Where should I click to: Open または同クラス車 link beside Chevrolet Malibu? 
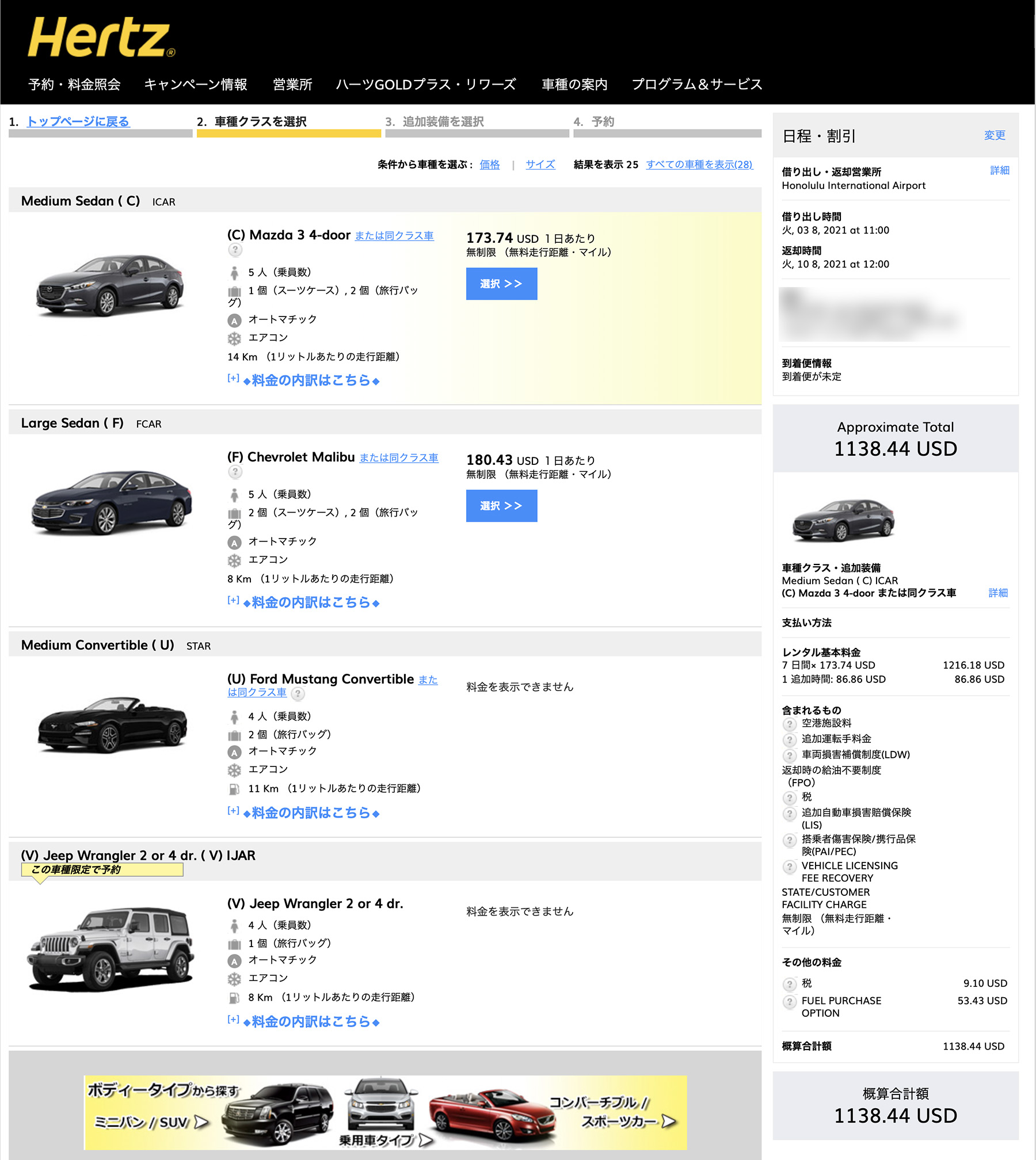coord(399,458)
